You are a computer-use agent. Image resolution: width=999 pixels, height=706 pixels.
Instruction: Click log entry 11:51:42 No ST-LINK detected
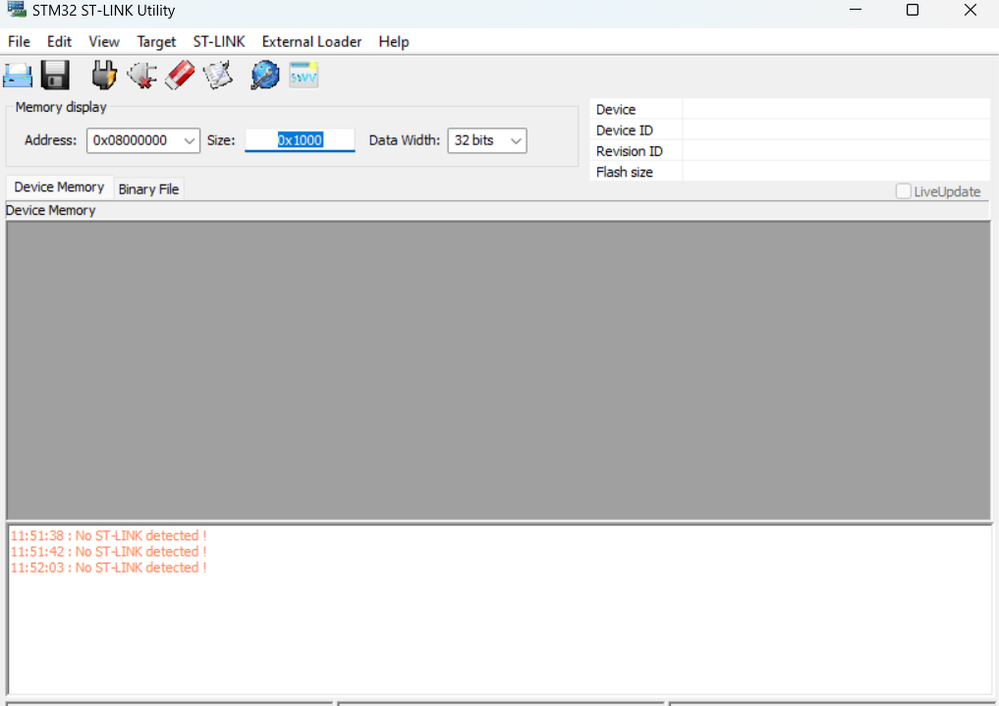108,552
